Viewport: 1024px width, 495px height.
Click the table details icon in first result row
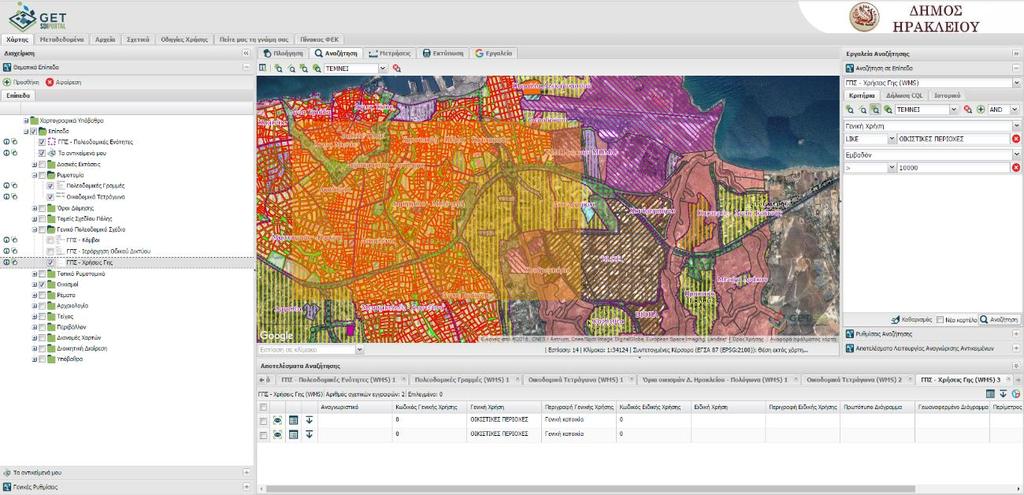[293, 419]
